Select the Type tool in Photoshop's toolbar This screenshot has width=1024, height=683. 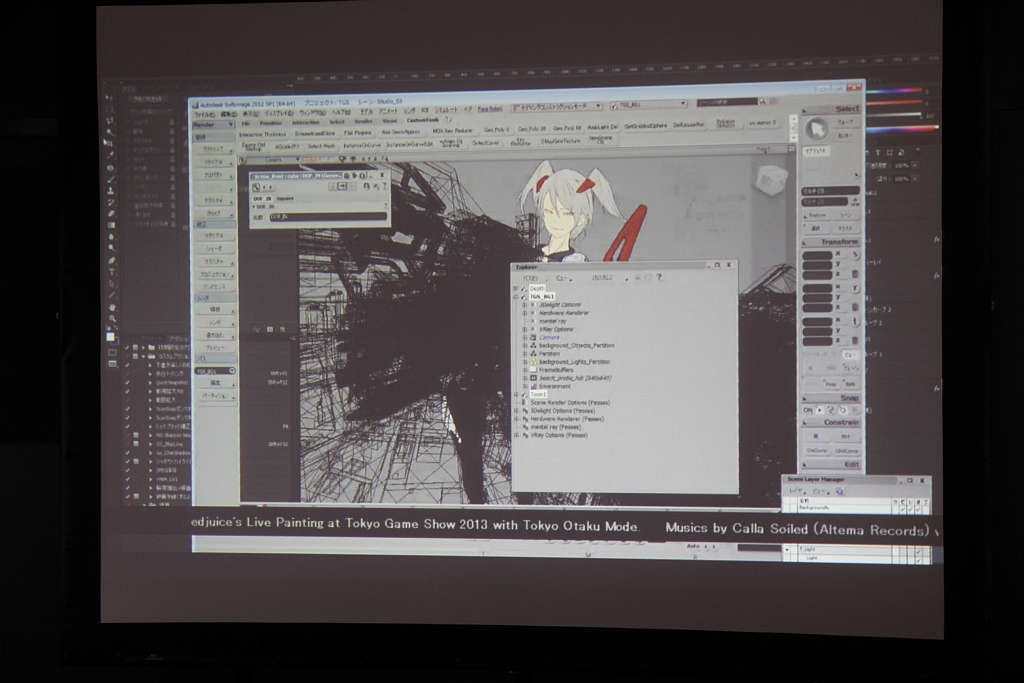pos(112,272)
